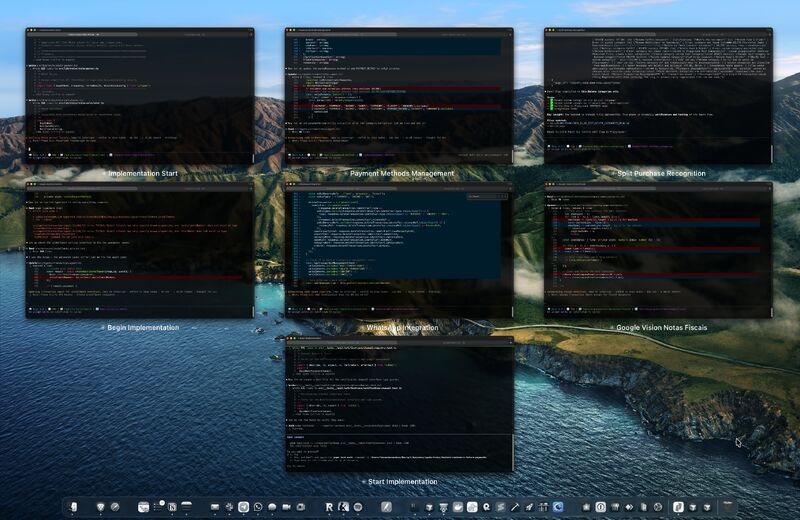Open Notion from the Dock
This screenshot has height=520, width=800.
point(172,507)
